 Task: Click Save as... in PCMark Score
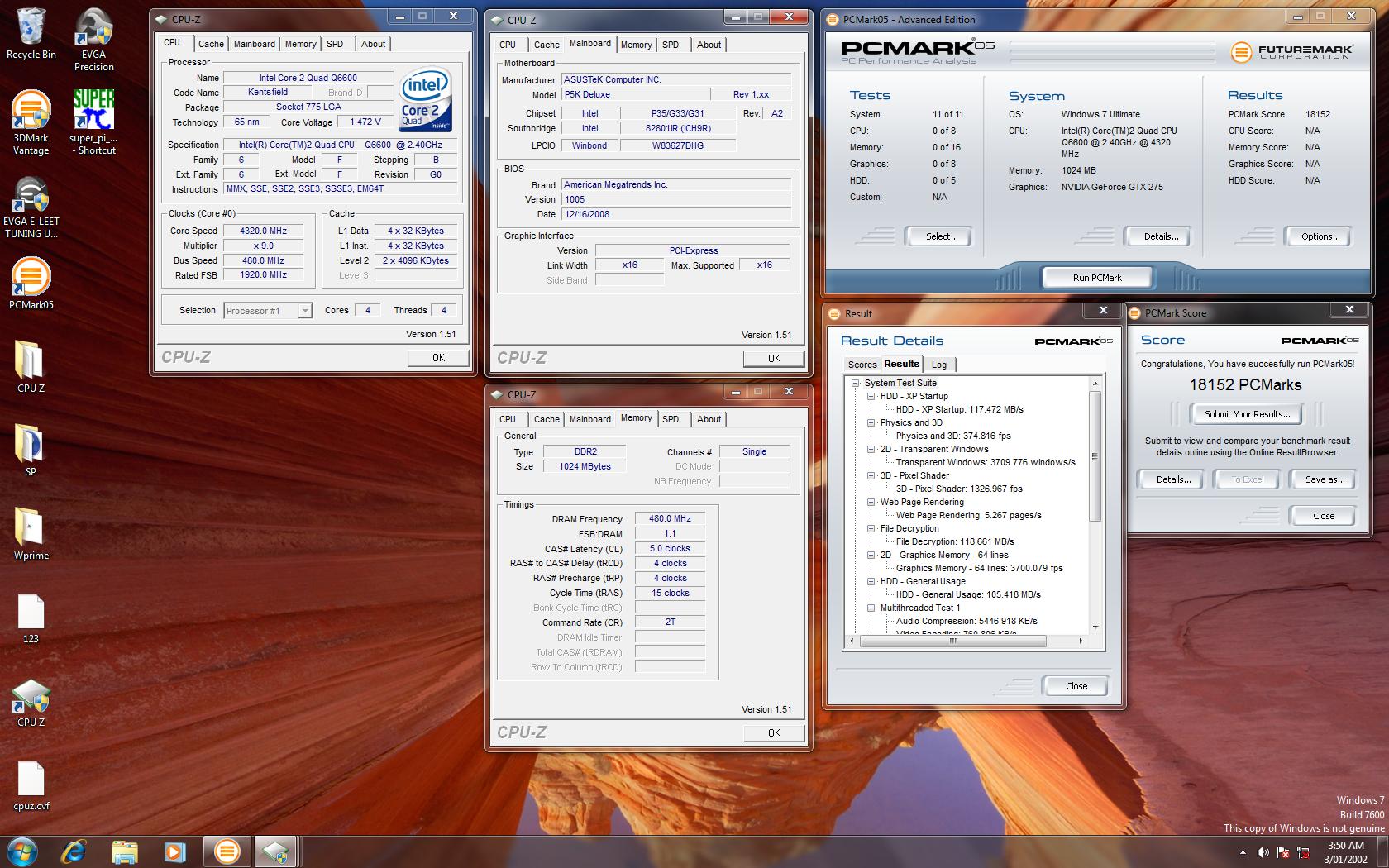point(1325,479)
